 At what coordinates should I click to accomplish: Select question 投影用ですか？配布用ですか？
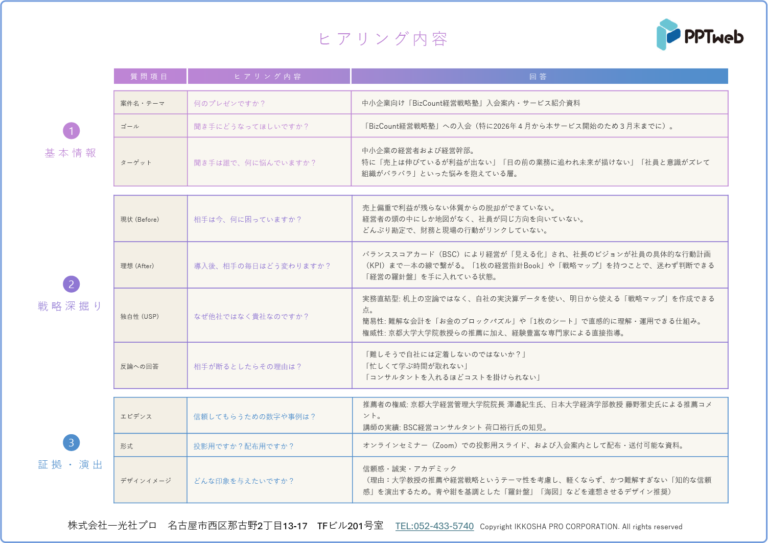244,446
